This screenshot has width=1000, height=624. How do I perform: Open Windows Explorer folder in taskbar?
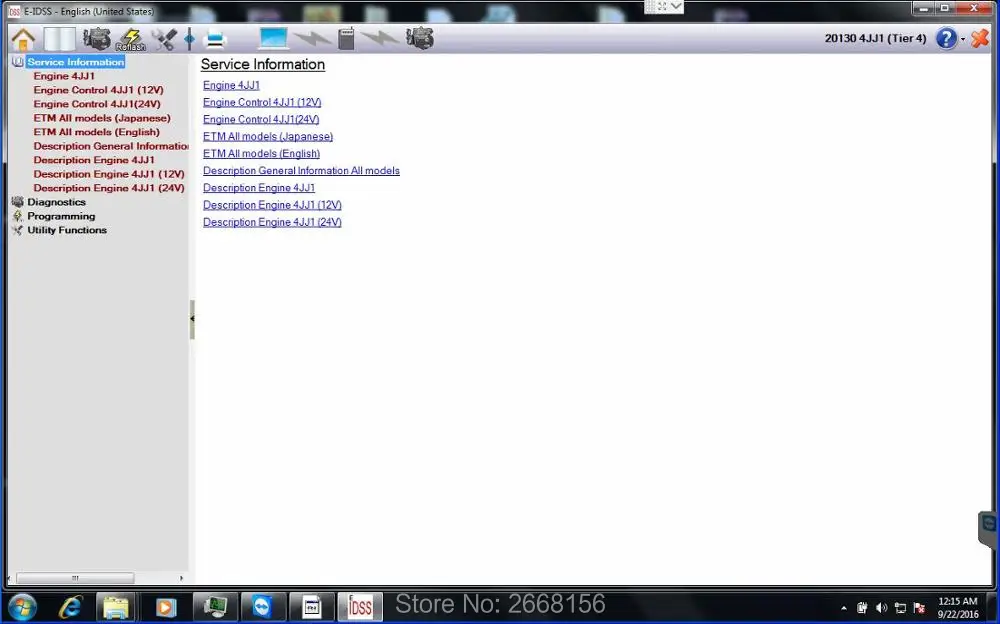116,607
